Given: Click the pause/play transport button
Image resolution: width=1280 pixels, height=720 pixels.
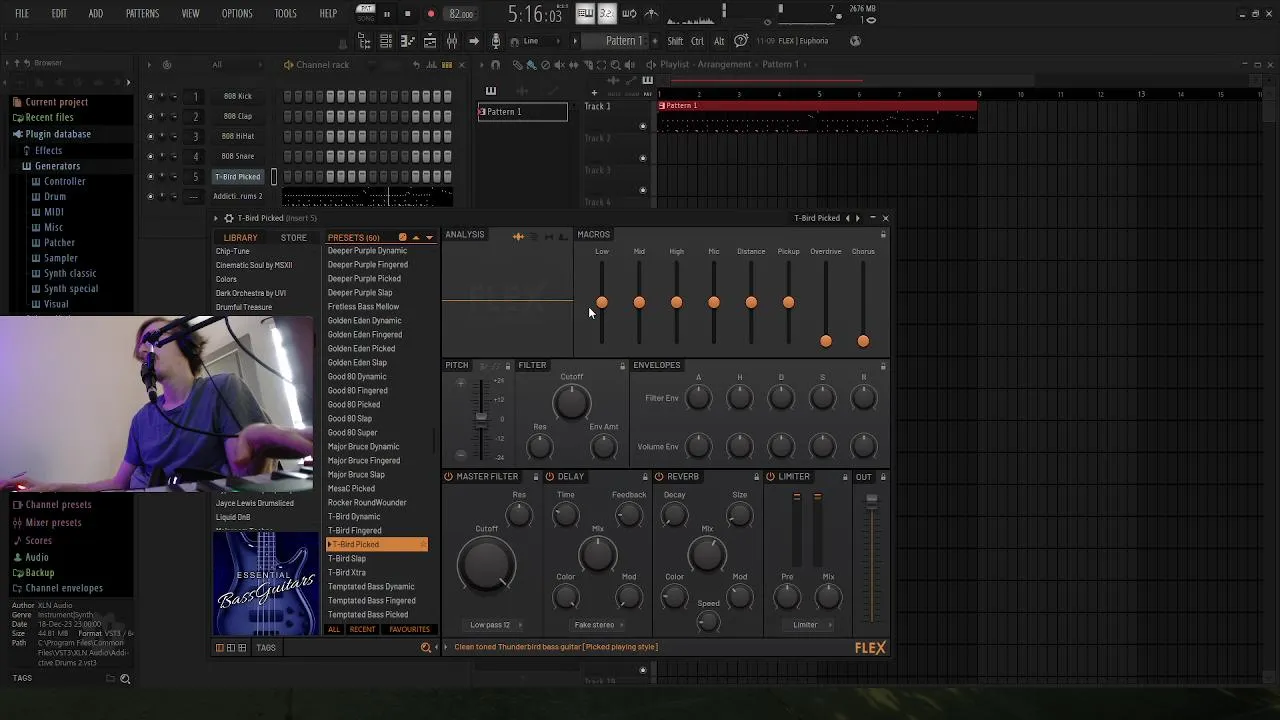Looking at the screenshot, I should [x=386, y=14].
